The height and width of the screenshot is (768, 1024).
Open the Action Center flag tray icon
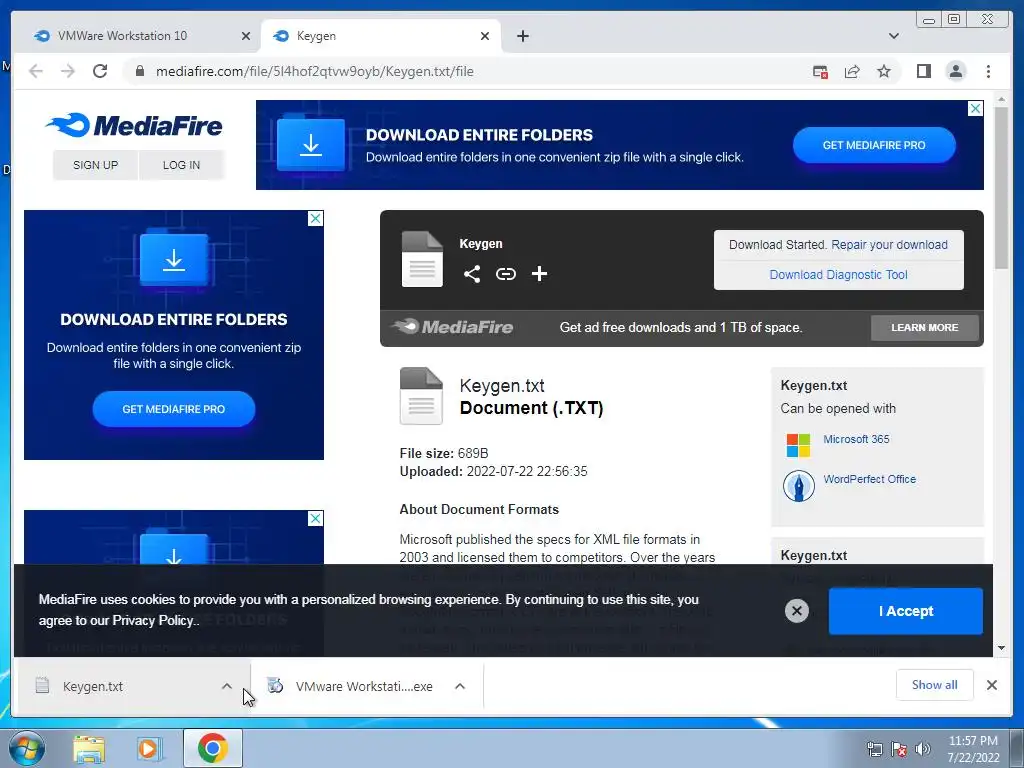click(899, 749)
